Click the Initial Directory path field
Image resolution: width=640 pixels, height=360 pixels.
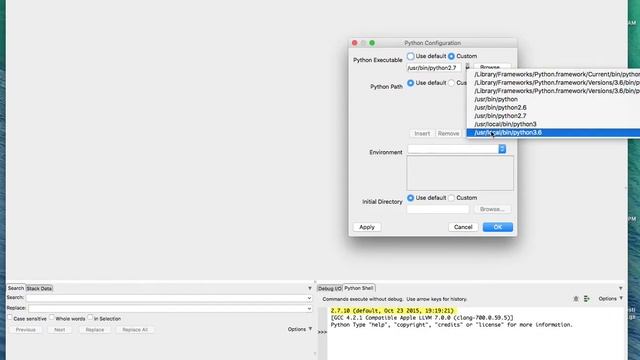coord(438,209)
